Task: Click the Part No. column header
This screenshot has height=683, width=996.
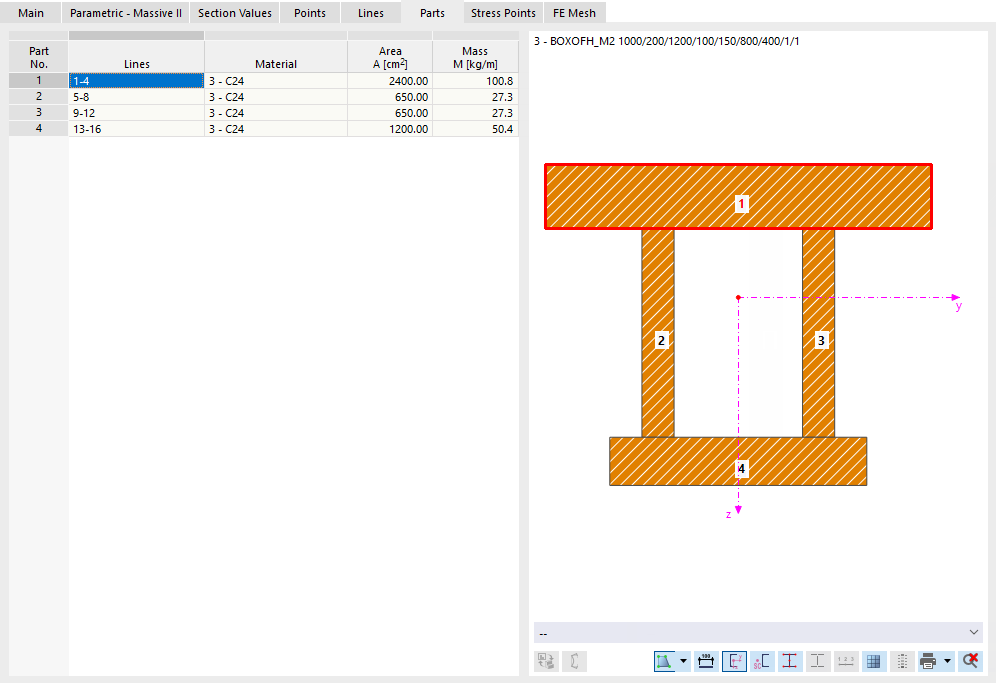Action: 38,57
